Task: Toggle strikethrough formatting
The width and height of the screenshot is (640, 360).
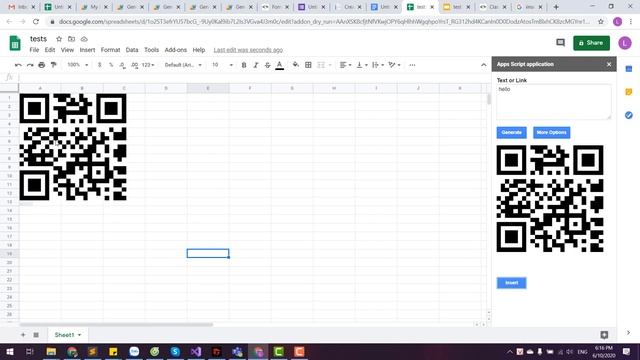Action: click(x=267, y=65)
